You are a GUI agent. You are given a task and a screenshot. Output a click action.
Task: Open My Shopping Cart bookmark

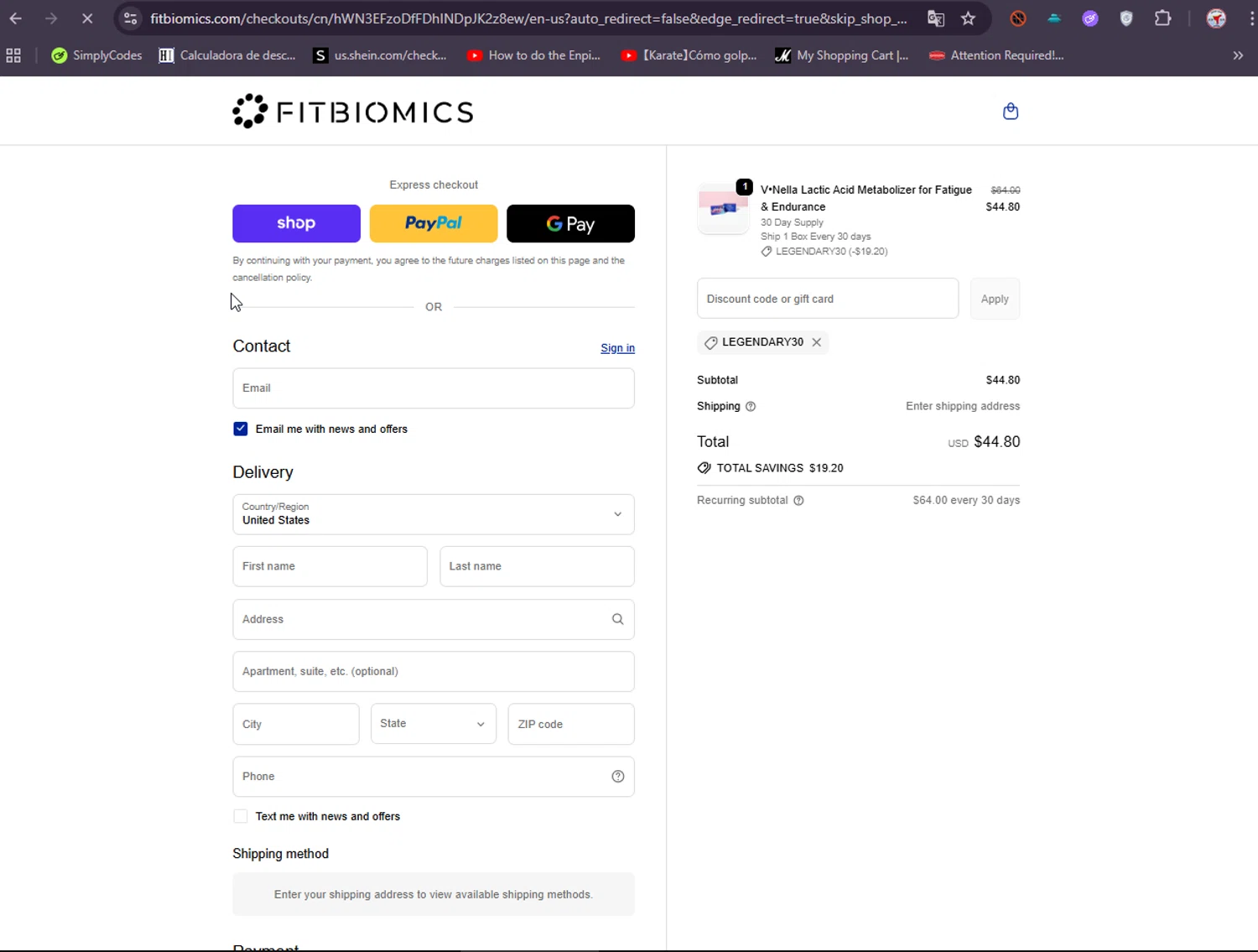pyautogui.click(x=842, y=55)
